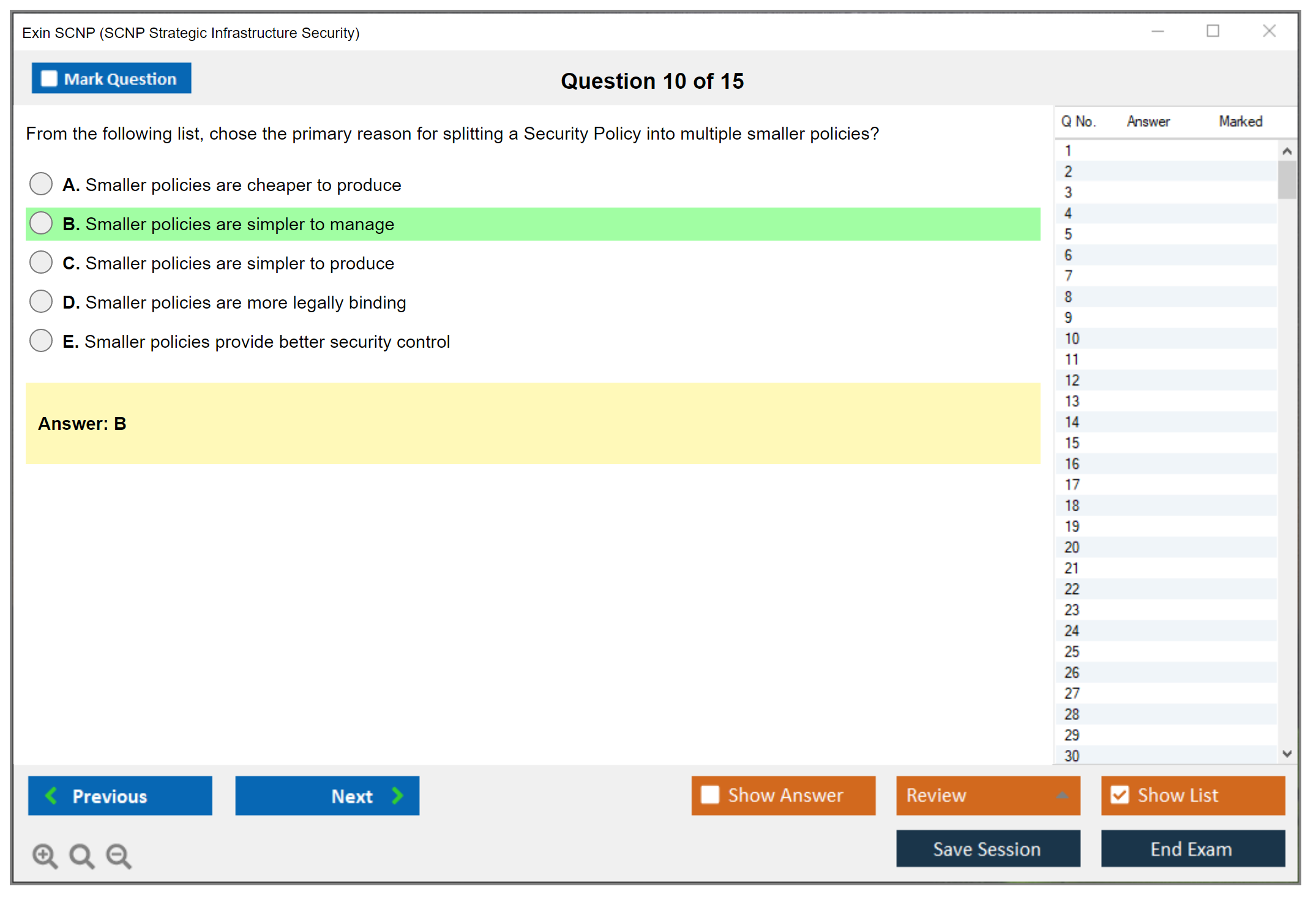
Task: Uncheck the Show List checkbox
Action: click(1120, 795)
